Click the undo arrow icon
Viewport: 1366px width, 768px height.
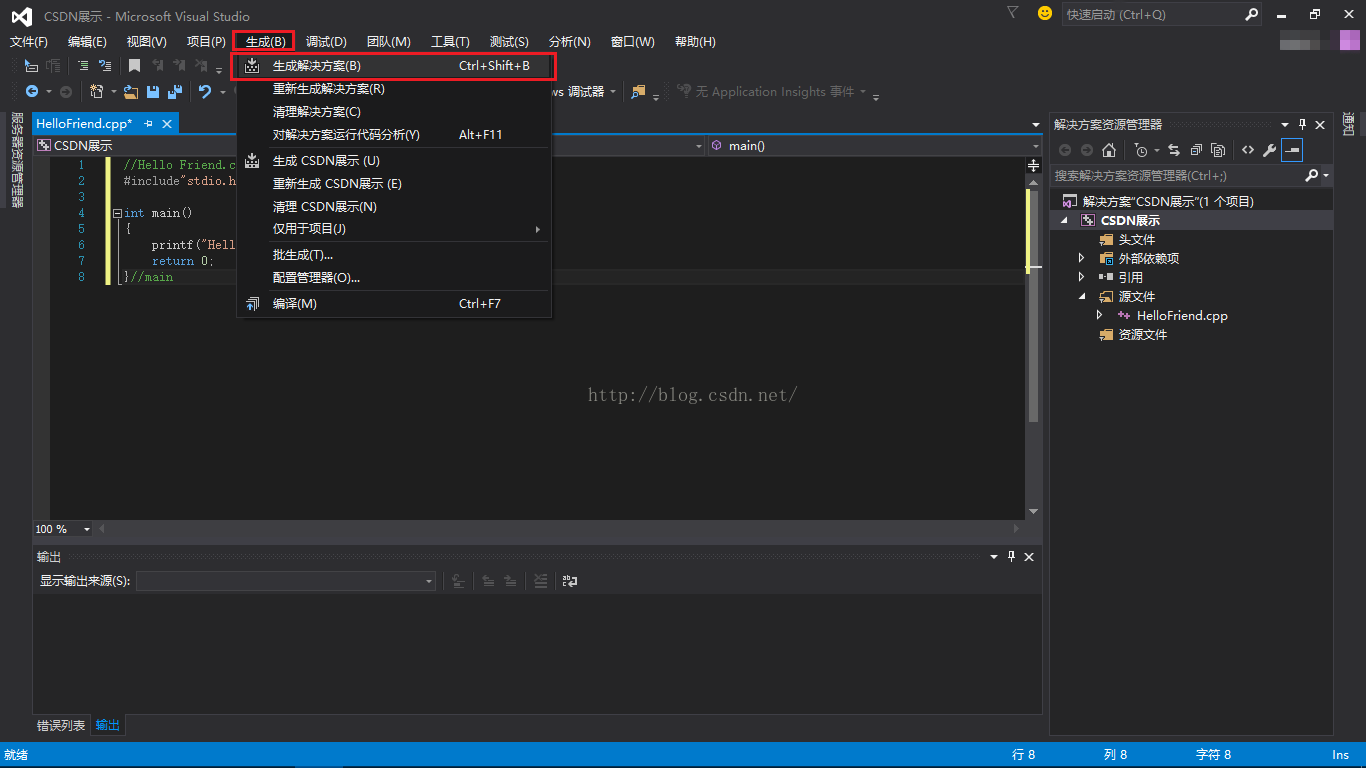(x=204, y=92)
